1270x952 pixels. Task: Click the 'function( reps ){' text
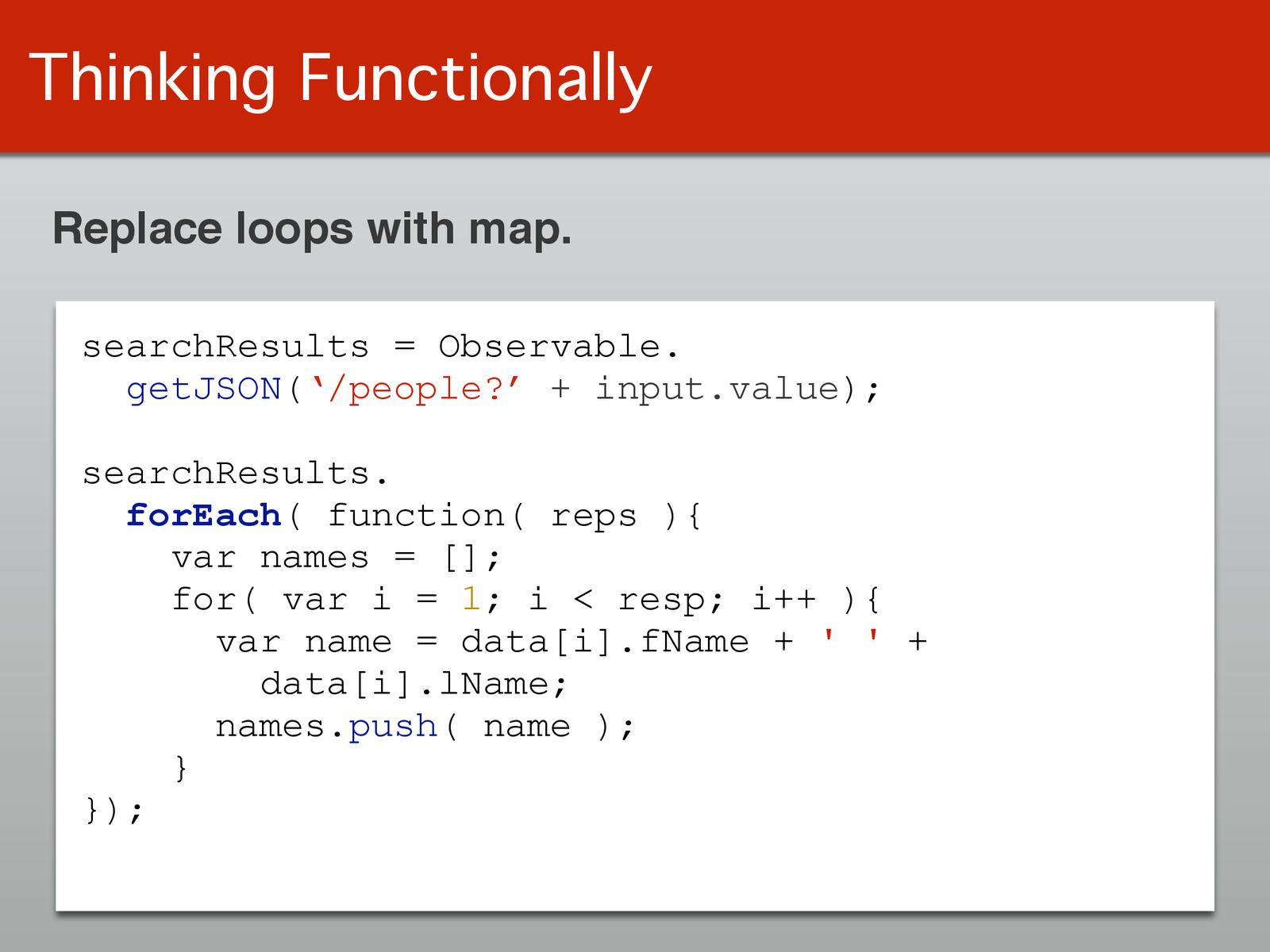[x=514, y=516]
